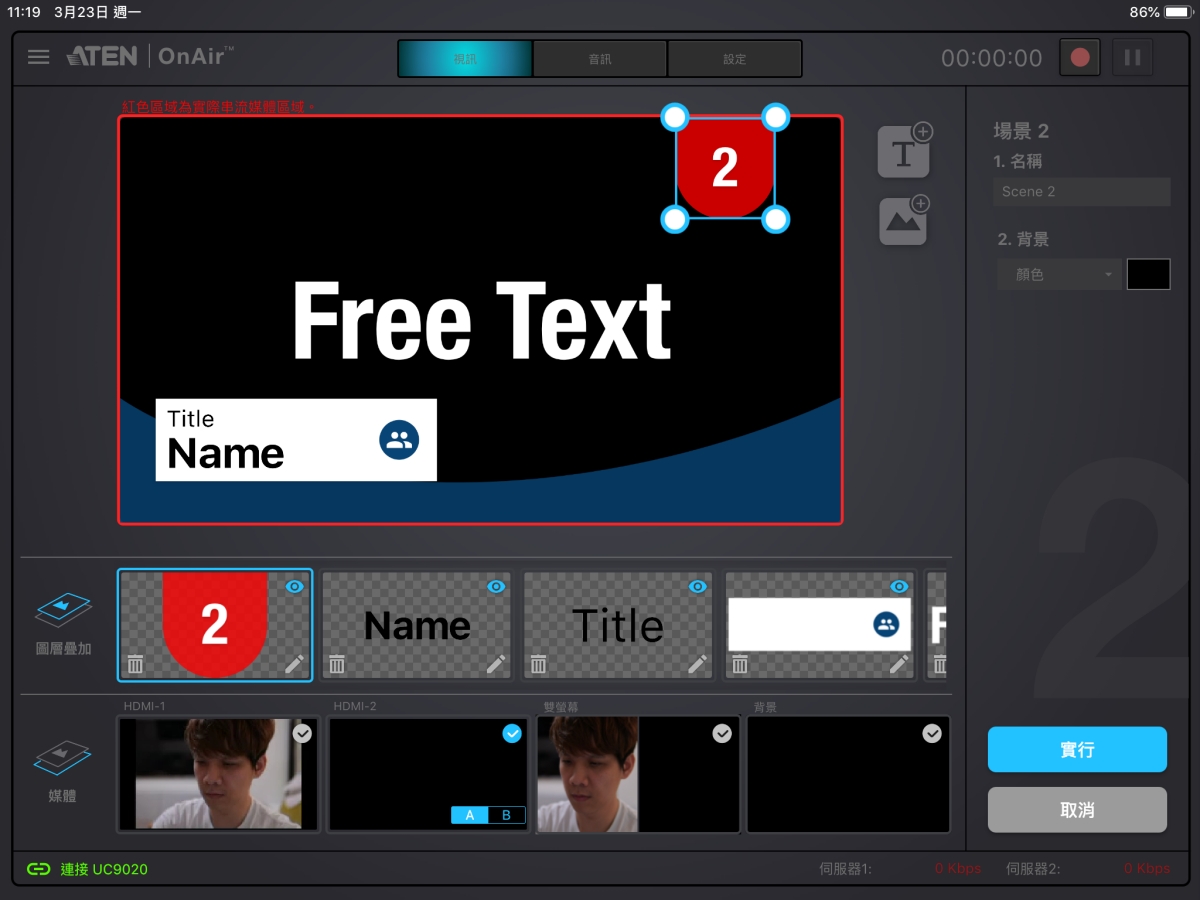Select the Title layer thumbnail
Screen dimensions: 1200x900
618,625
